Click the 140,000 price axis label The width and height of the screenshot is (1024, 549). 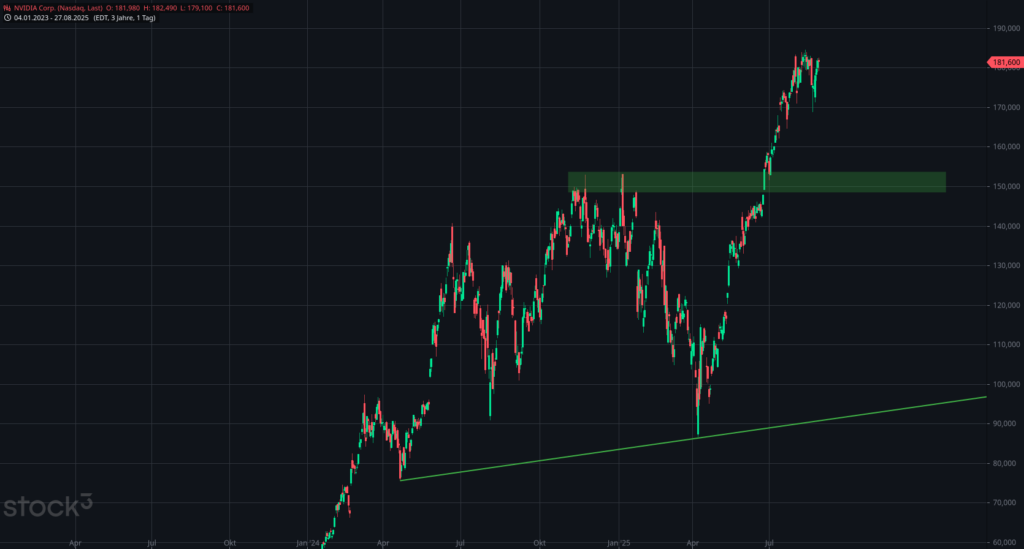click(1006, 226)
